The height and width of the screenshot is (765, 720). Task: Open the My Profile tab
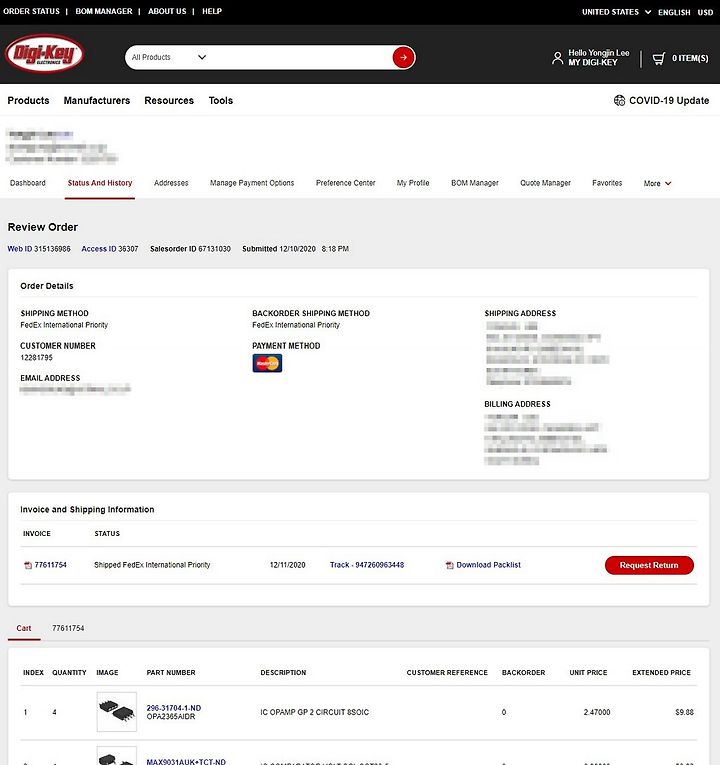coord(413,183)
